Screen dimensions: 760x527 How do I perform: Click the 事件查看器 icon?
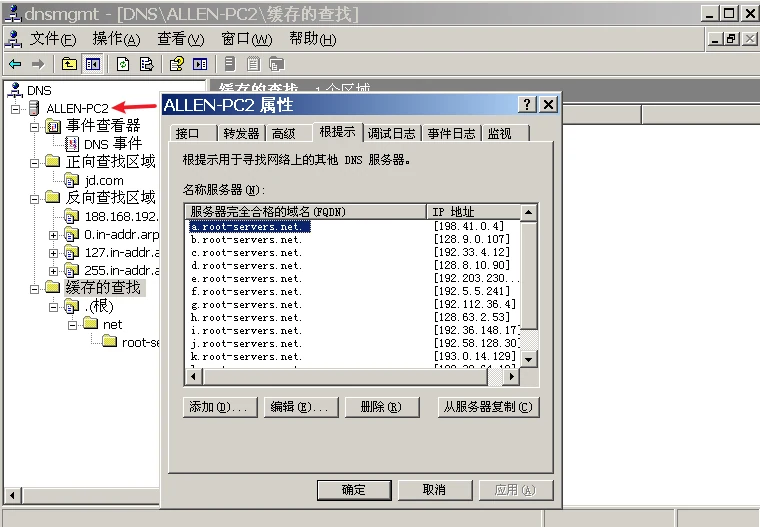pyautogui.click(x=53, y=126)
